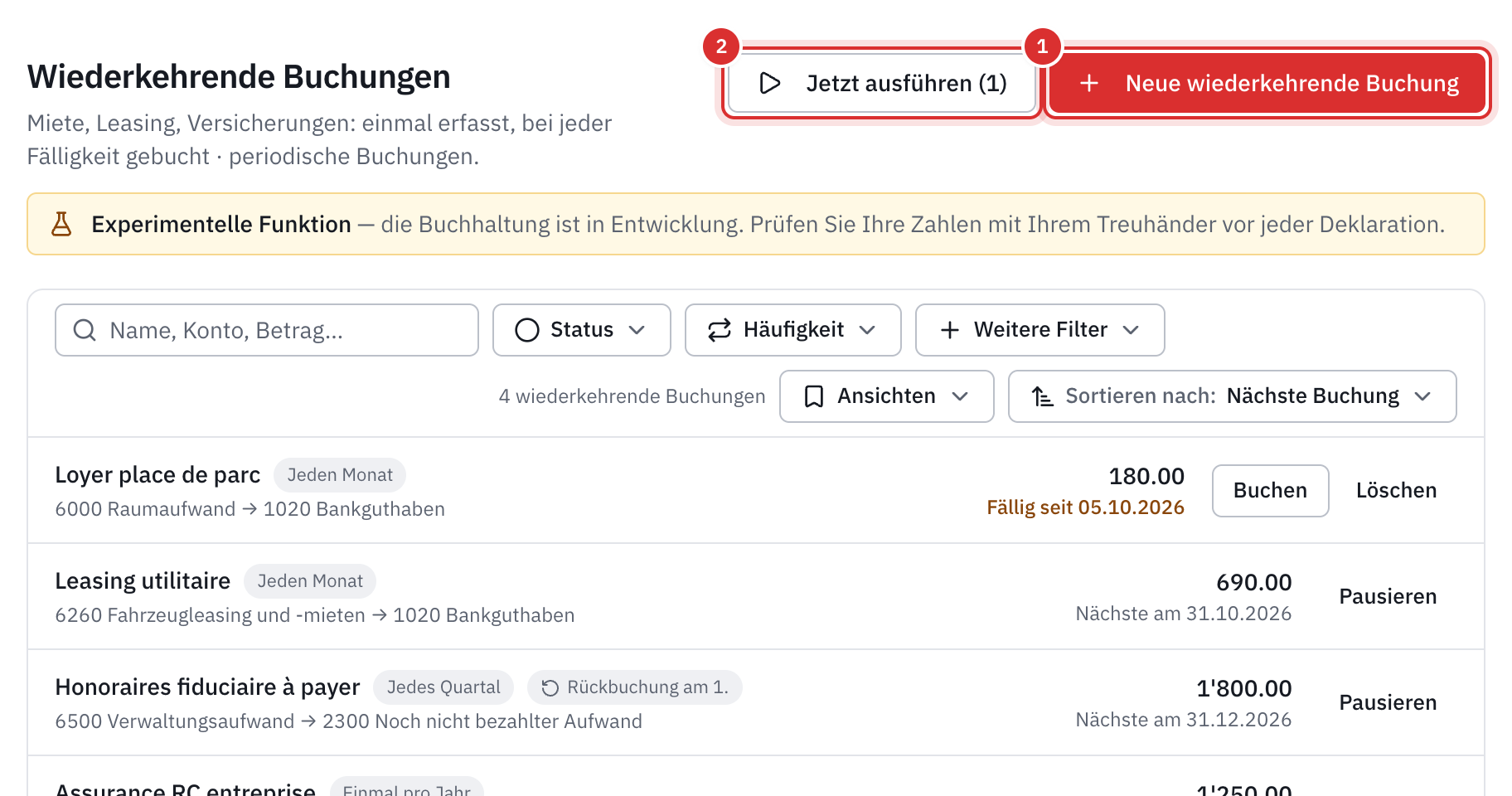
Task: Select the Loyer place de parc title
Action: pyautogui.click(x=157, y=475)
